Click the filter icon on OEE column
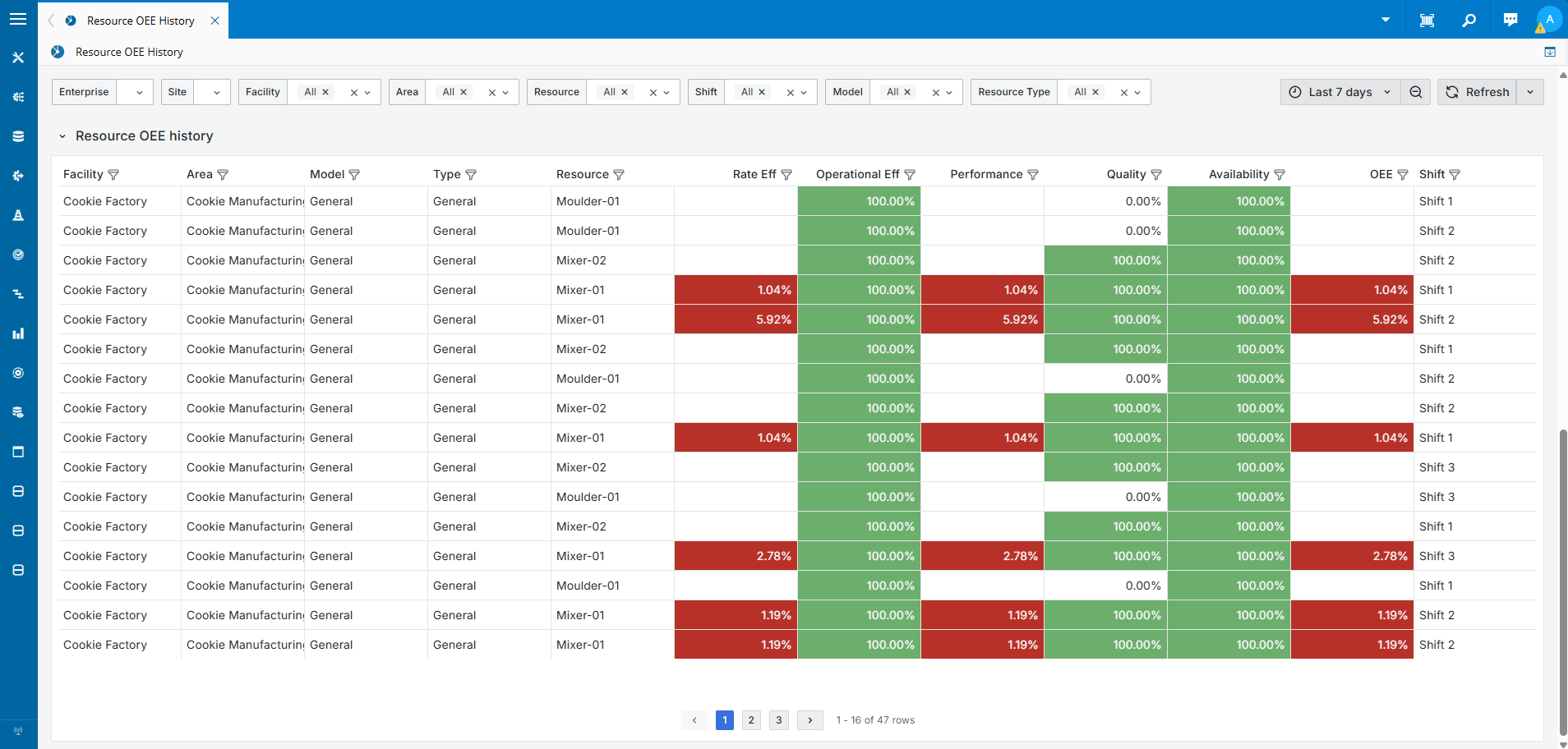This screenshot has width=1568, height=749. coord(1403,175)
